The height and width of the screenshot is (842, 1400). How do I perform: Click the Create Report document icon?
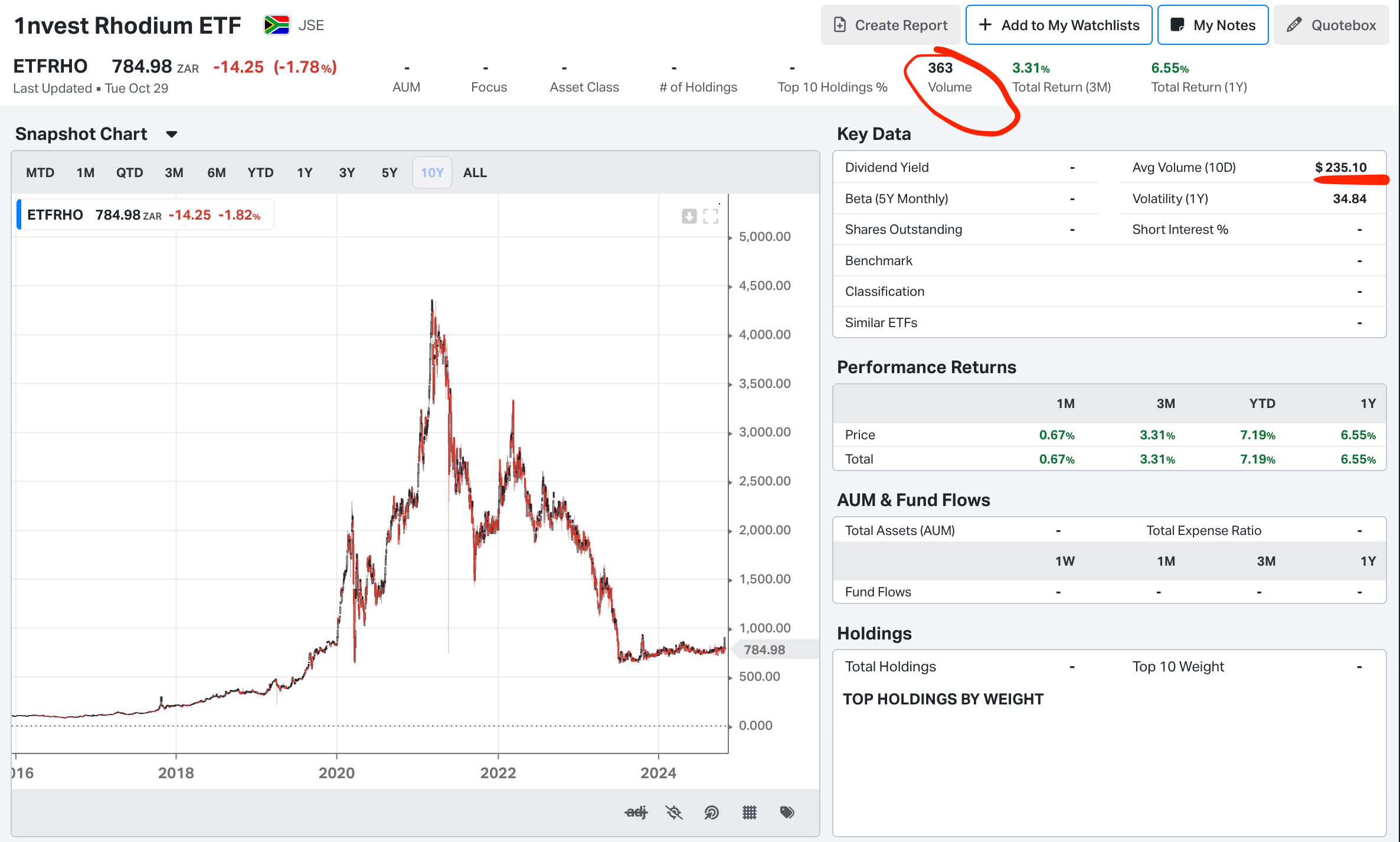tap(839, 25)
